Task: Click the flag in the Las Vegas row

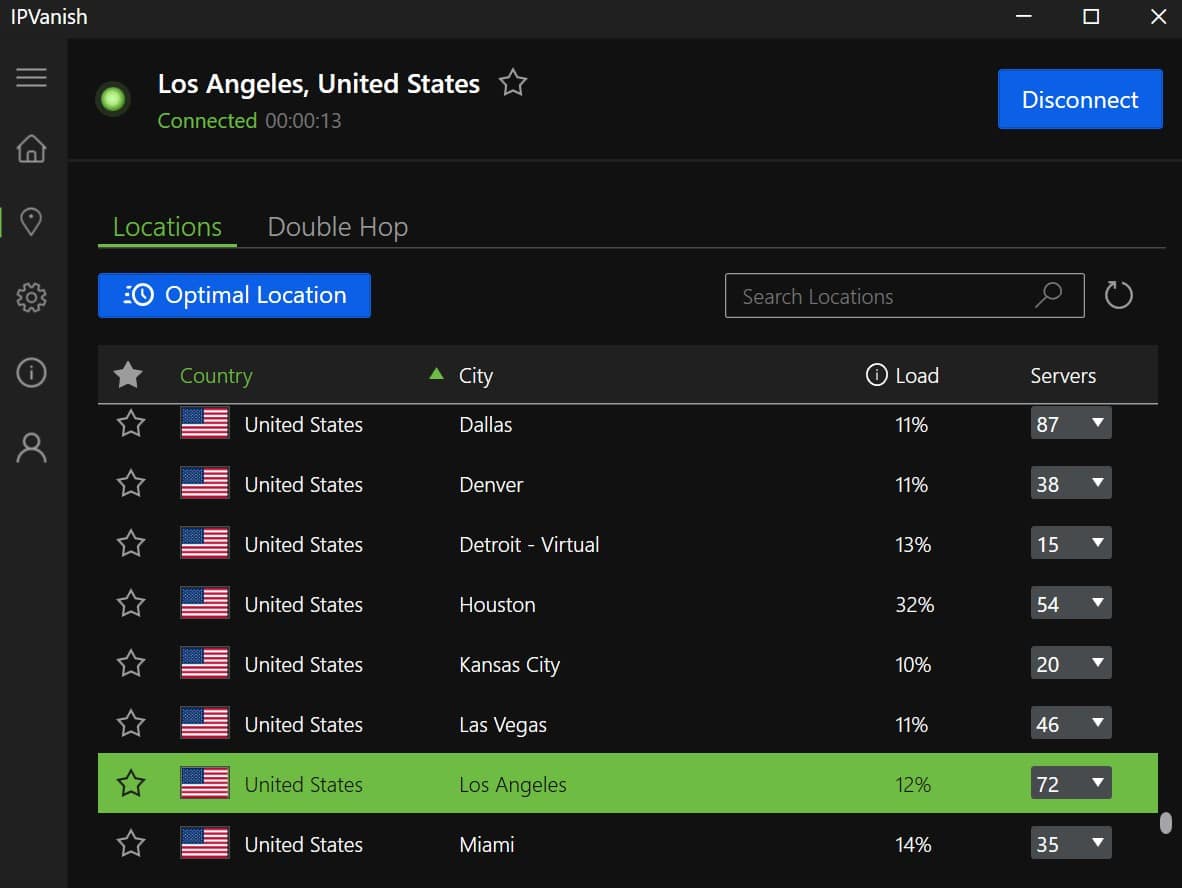Action: pyautogui.click(x=204, y=724)
